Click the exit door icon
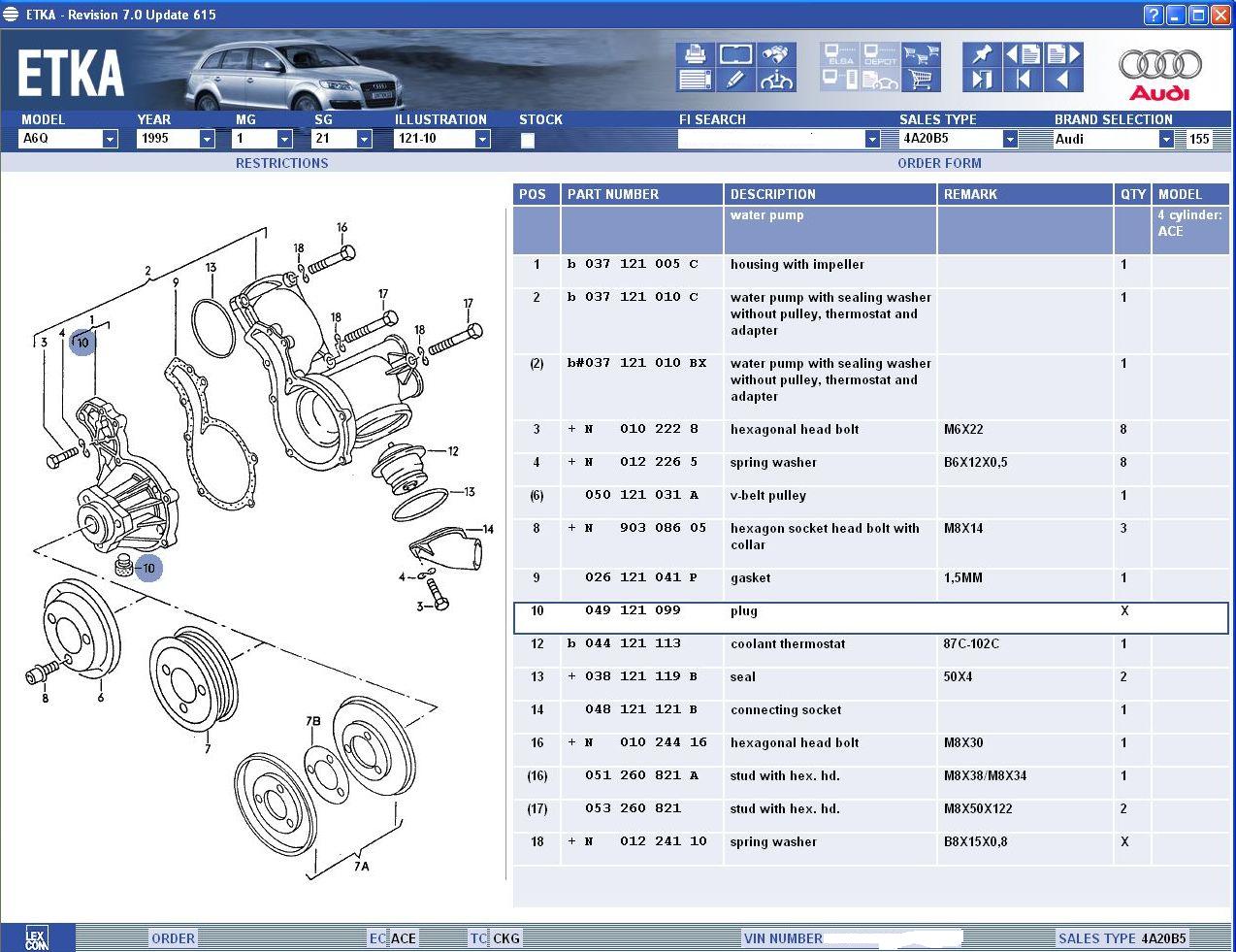 [983, 80]
